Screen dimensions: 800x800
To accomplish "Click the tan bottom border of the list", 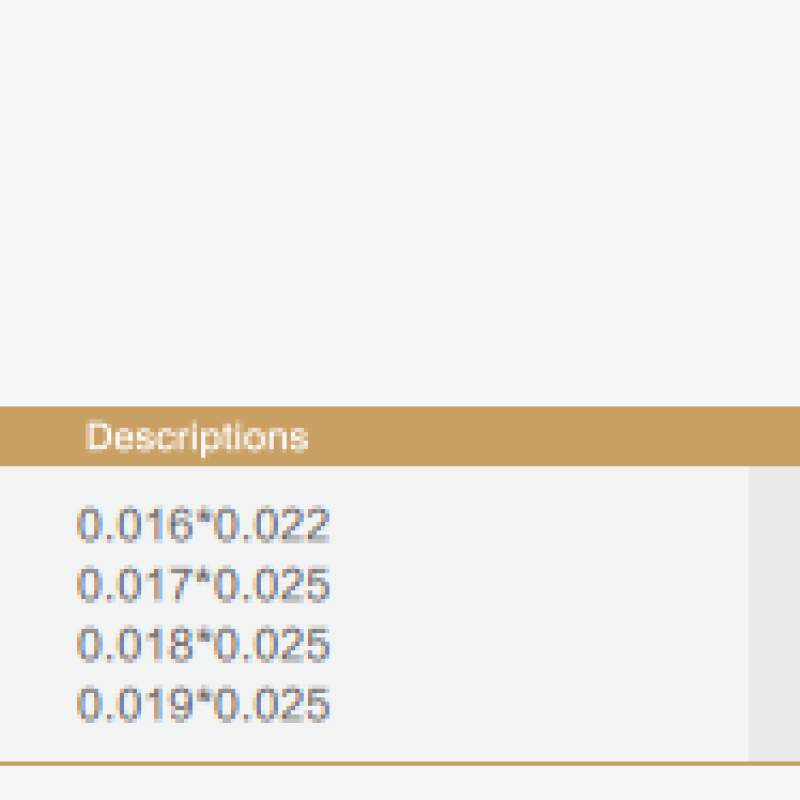I will point(400,764).
